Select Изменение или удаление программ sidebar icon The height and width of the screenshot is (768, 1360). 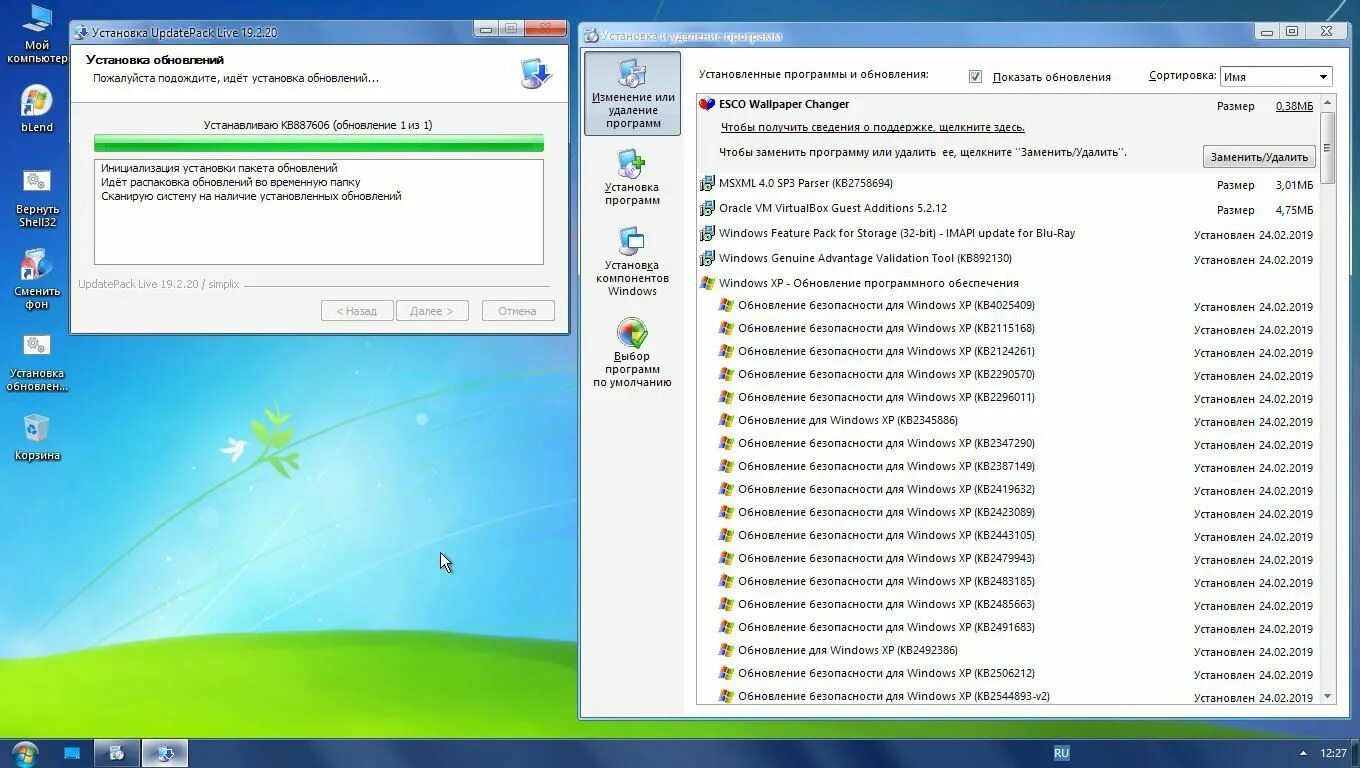click(632, 94)
